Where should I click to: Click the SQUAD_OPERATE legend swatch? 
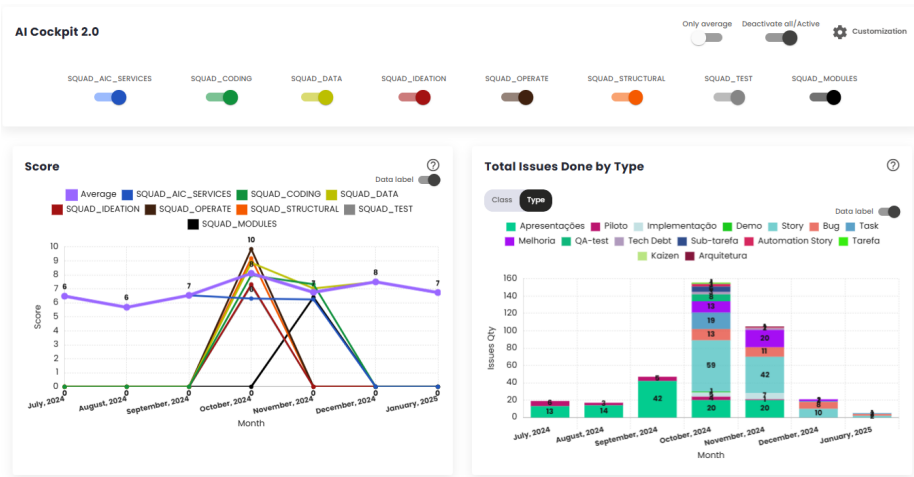150,209
